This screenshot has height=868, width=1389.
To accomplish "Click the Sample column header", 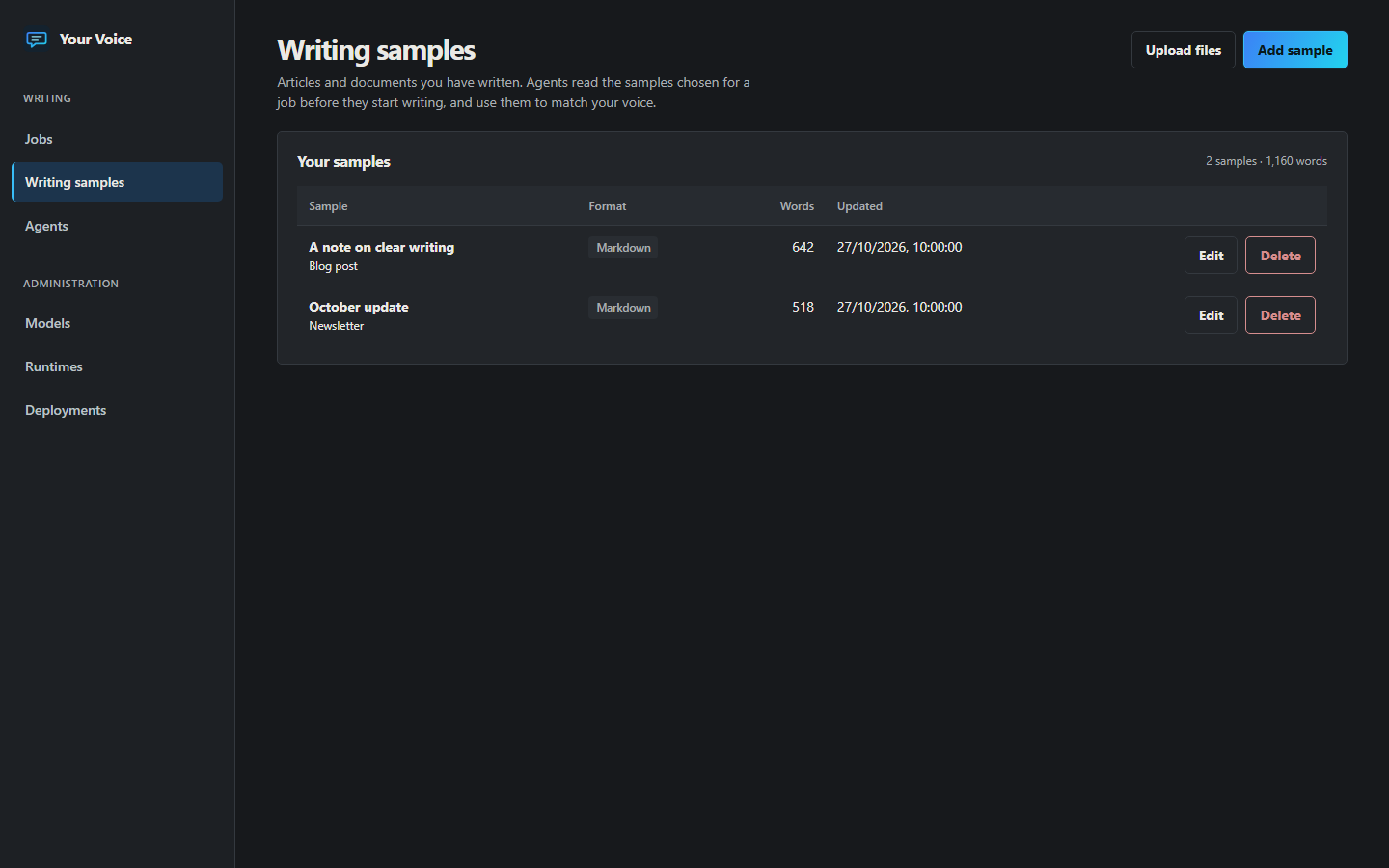I will [x=328, y=206].
